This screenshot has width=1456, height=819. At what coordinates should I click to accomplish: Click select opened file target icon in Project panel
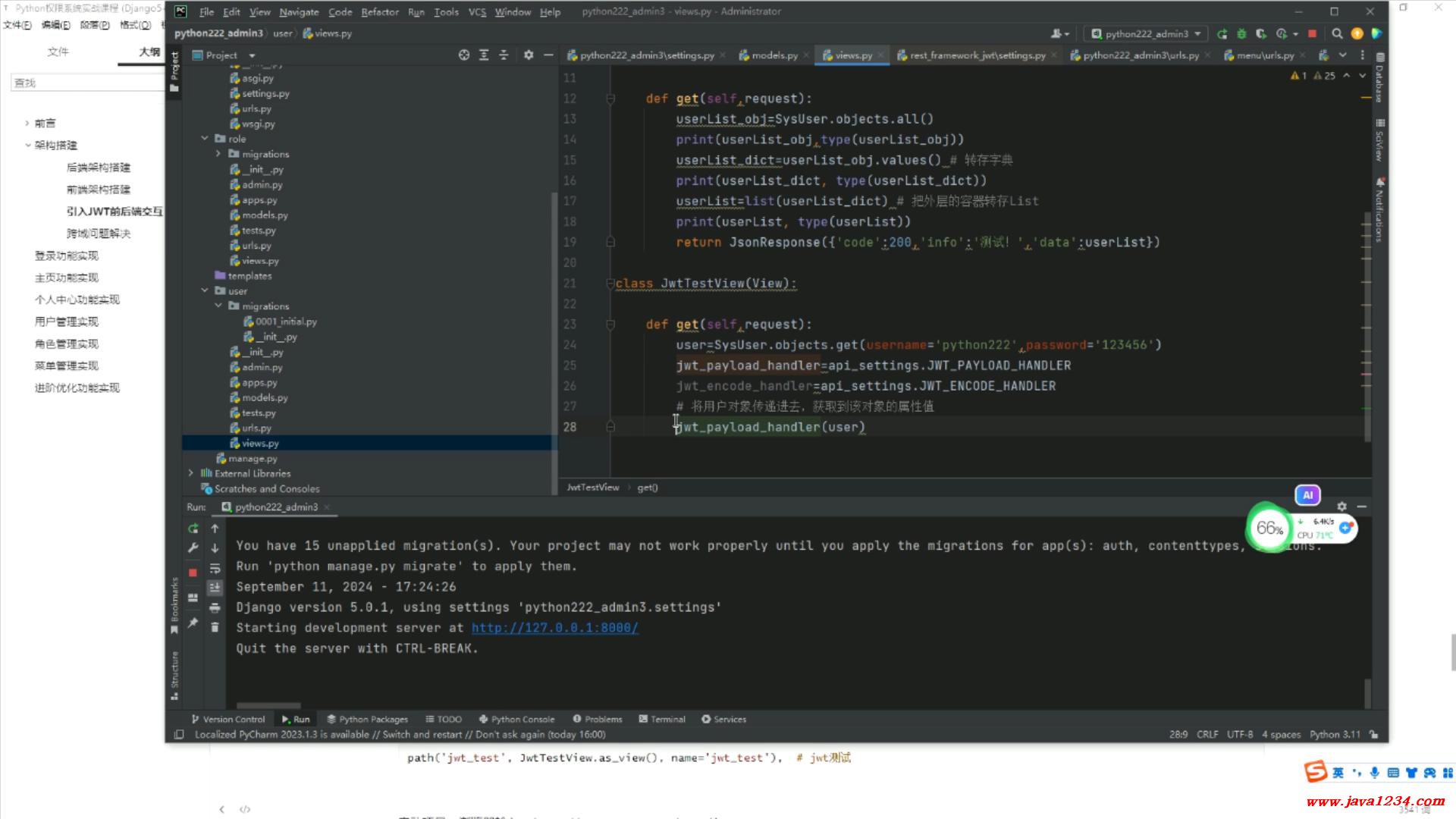pyautogui.click(x=464, y=55)
